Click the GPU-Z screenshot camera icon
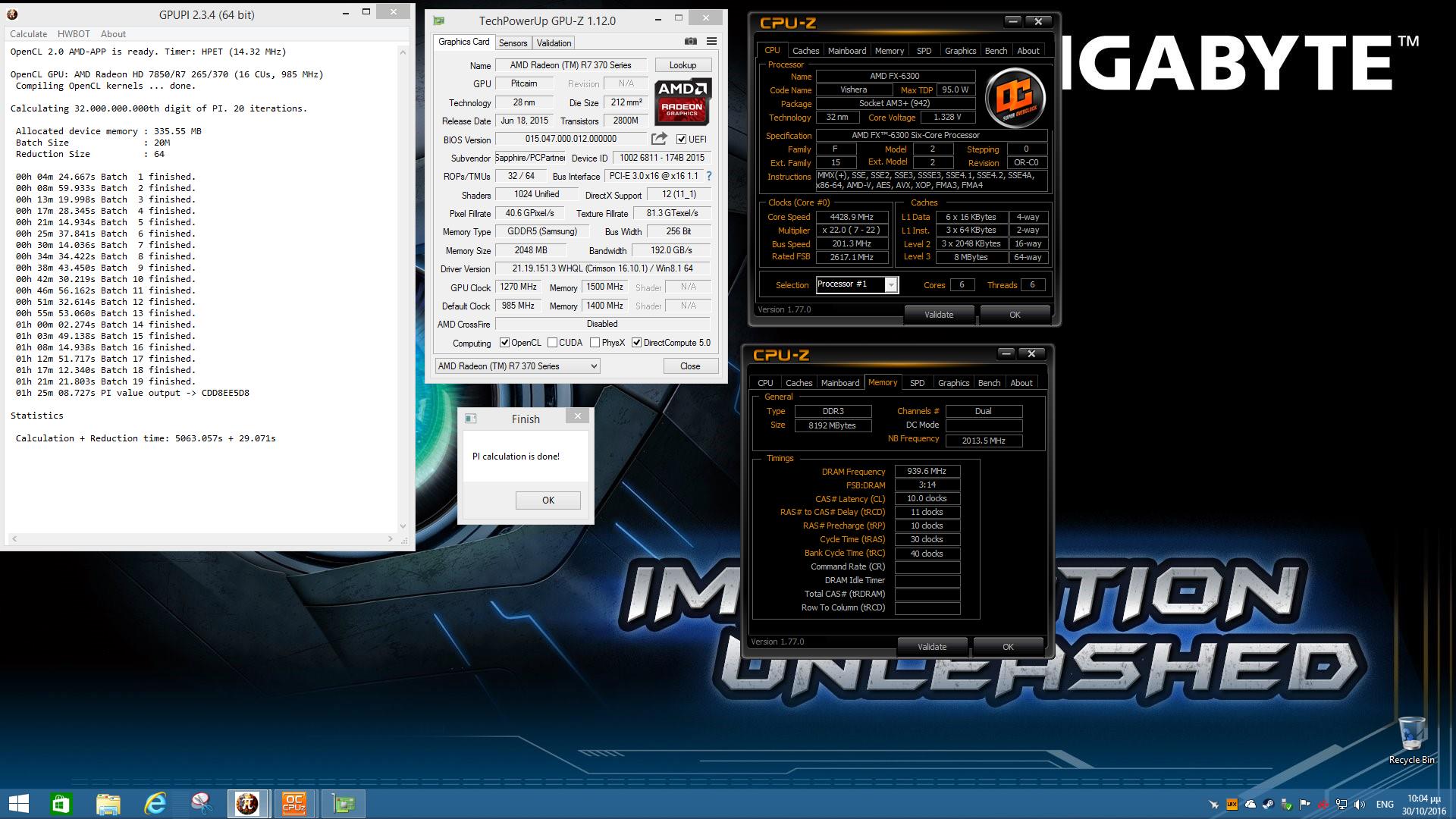 click(x=690, y=41)
